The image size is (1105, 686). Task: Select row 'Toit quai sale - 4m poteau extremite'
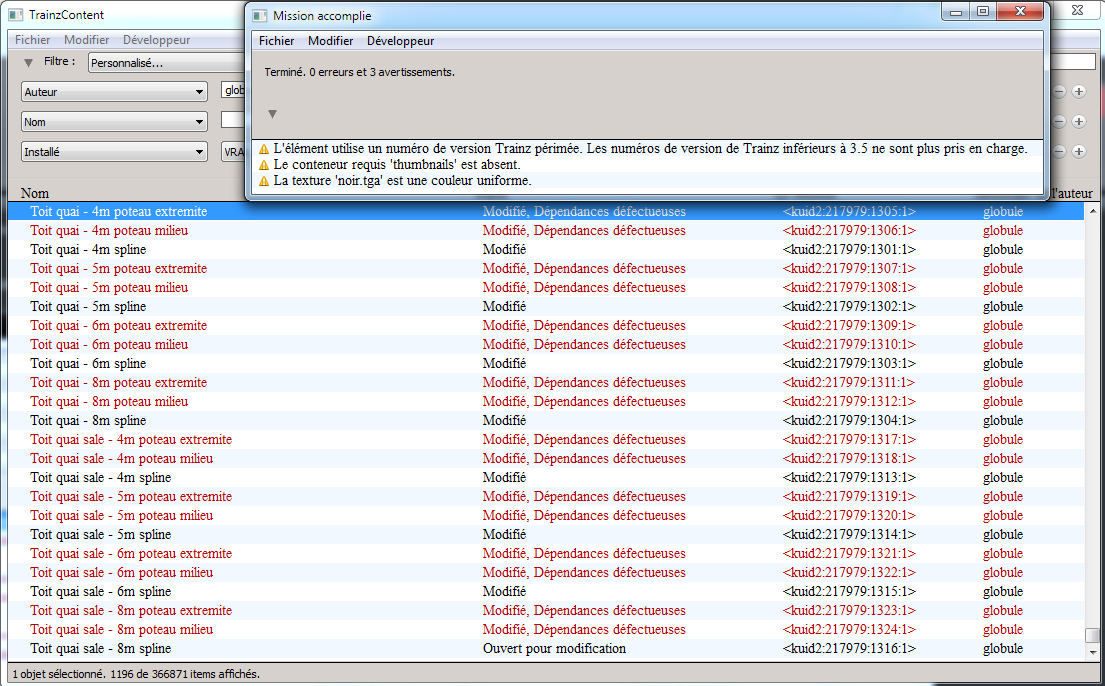[x=546, y=440]
